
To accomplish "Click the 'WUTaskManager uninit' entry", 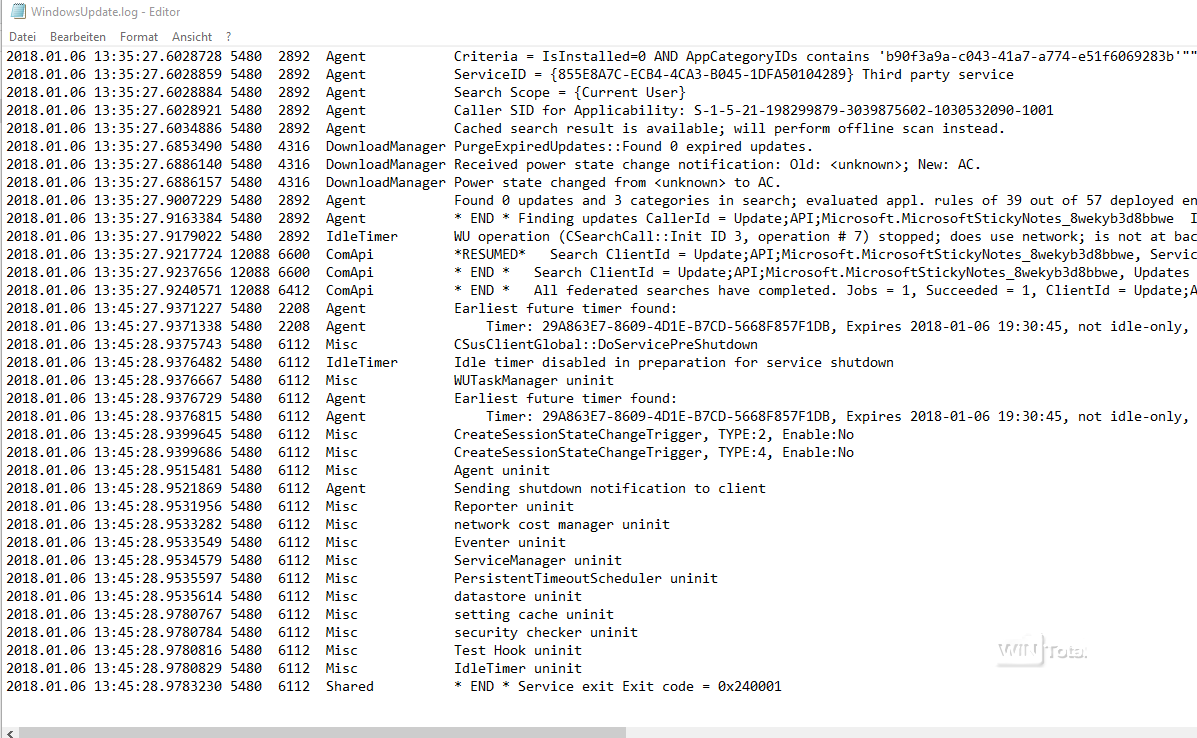I will (533, 381).
